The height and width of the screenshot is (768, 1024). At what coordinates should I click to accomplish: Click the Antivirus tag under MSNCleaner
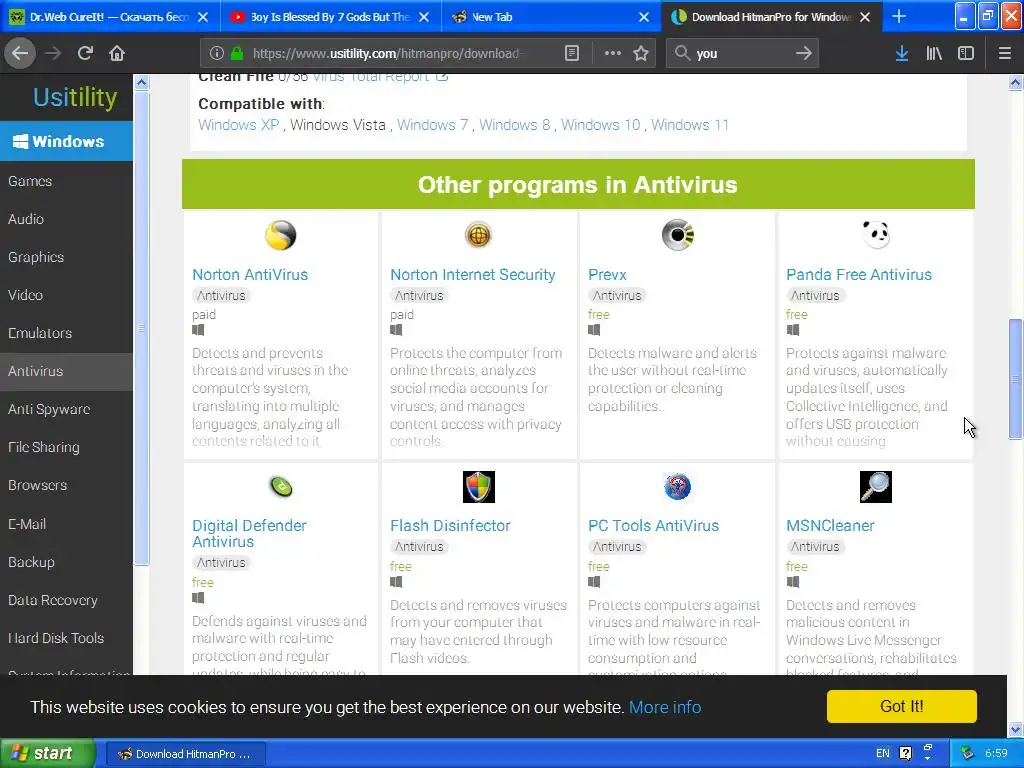[x=815, y=547]
